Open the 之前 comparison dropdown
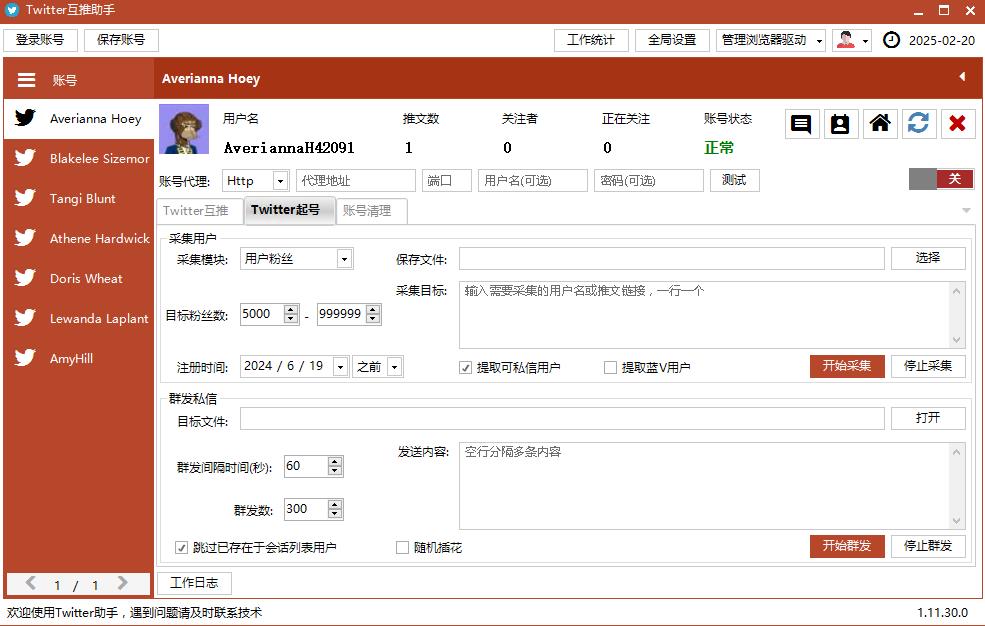 click(395, 367)
